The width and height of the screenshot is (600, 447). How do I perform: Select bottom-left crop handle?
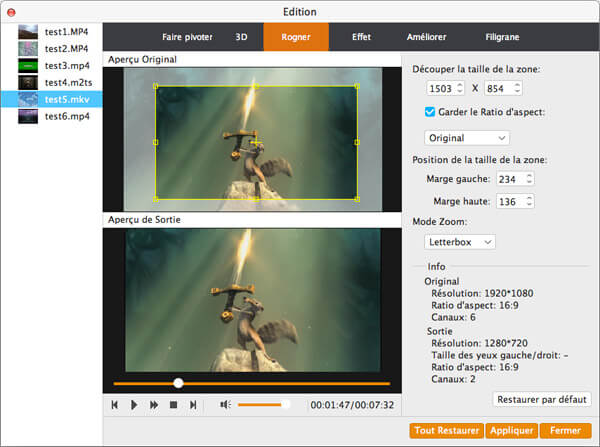click(x=155, y=199)
